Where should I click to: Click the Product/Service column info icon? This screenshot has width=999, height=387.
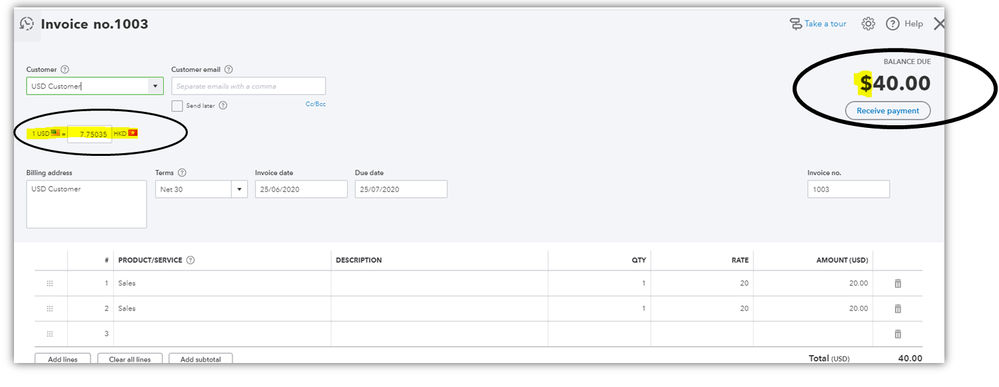click(190, 260)
